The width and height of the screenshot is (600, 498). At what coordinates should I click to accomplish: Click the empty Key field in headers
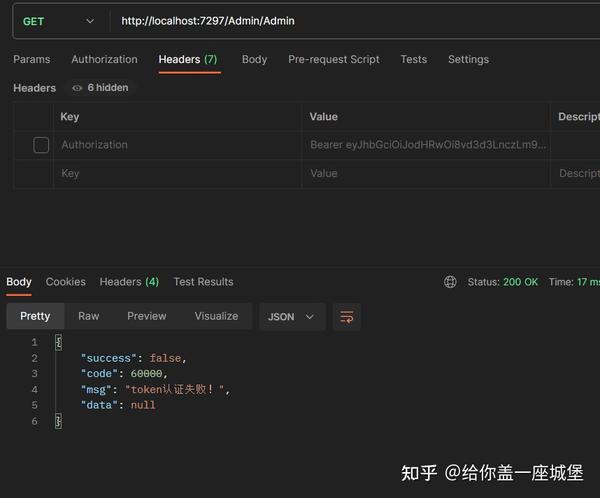tap(175, 173)
